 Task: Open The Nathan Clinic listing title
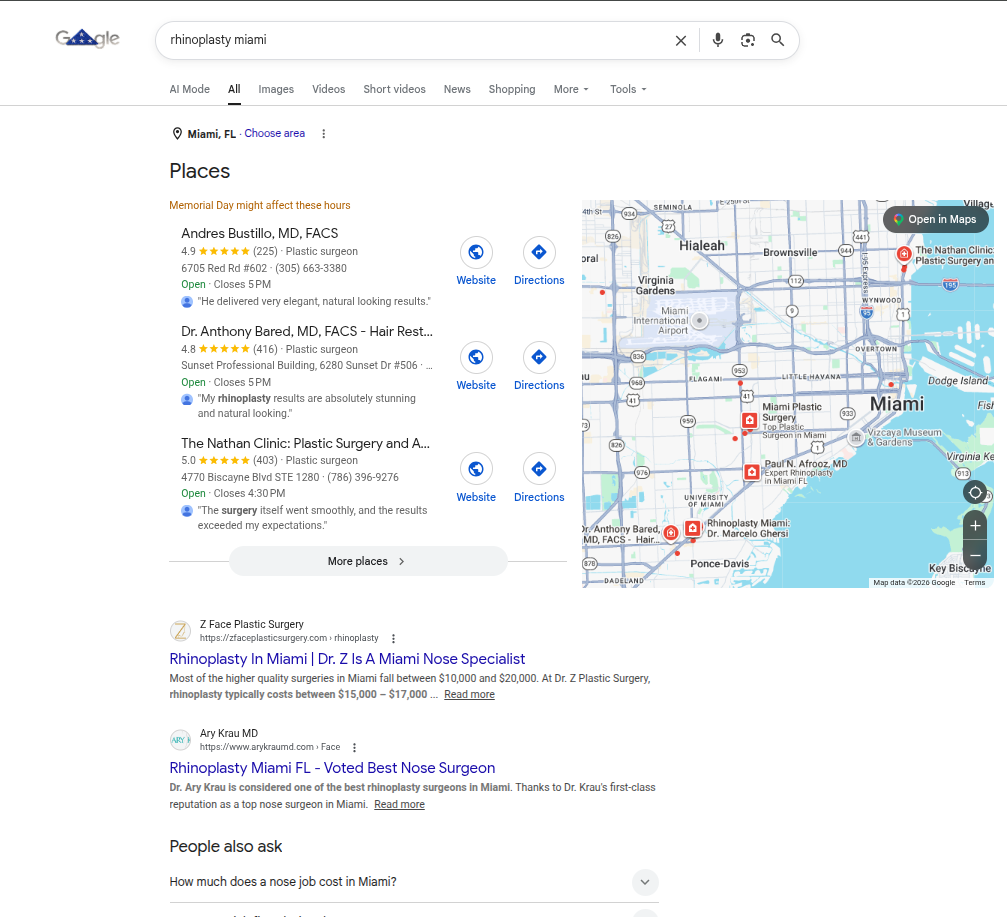tap(306, 443)
